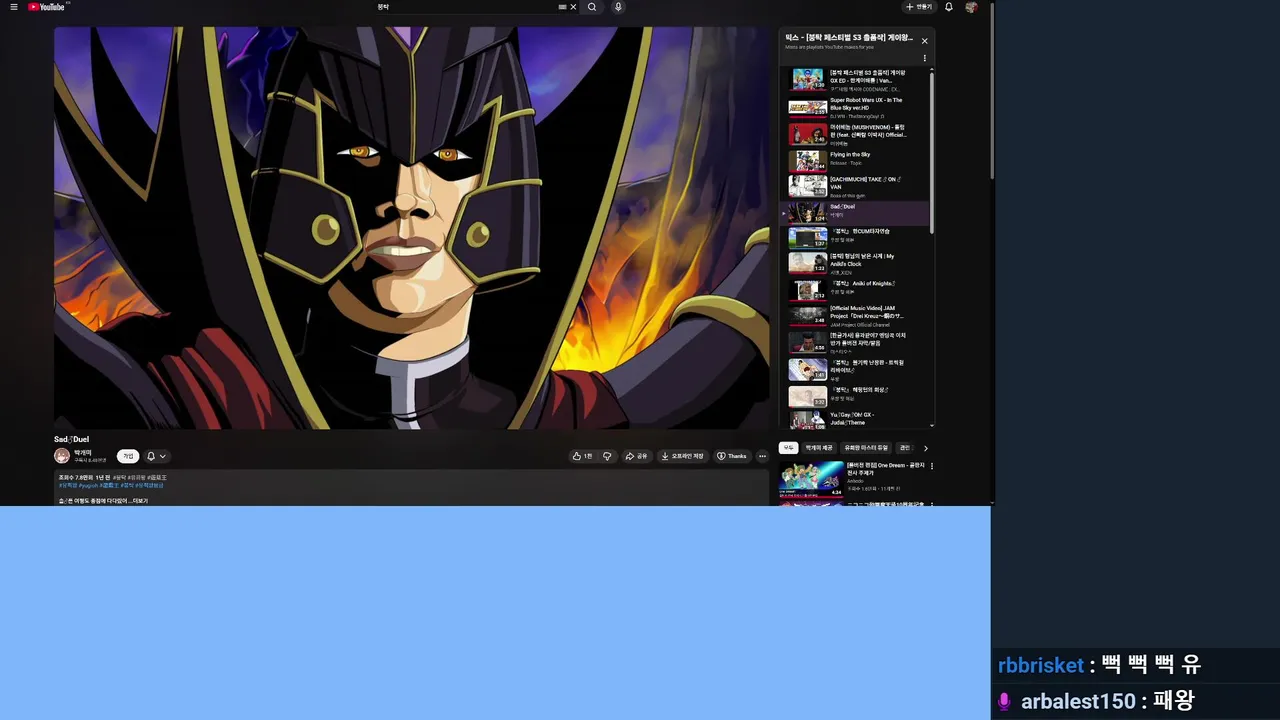
Task: Clear the search box with X
Action: click(573, 7)
